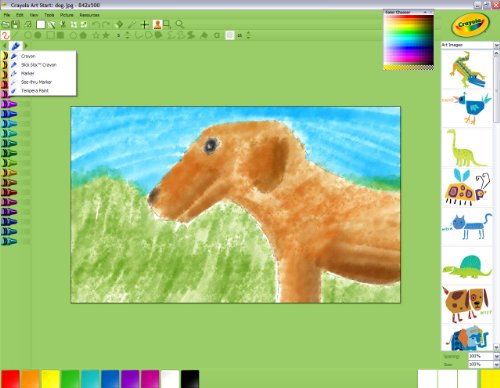
Task: Pick the red swatch in bottom palette
Action: pos(10,379)
